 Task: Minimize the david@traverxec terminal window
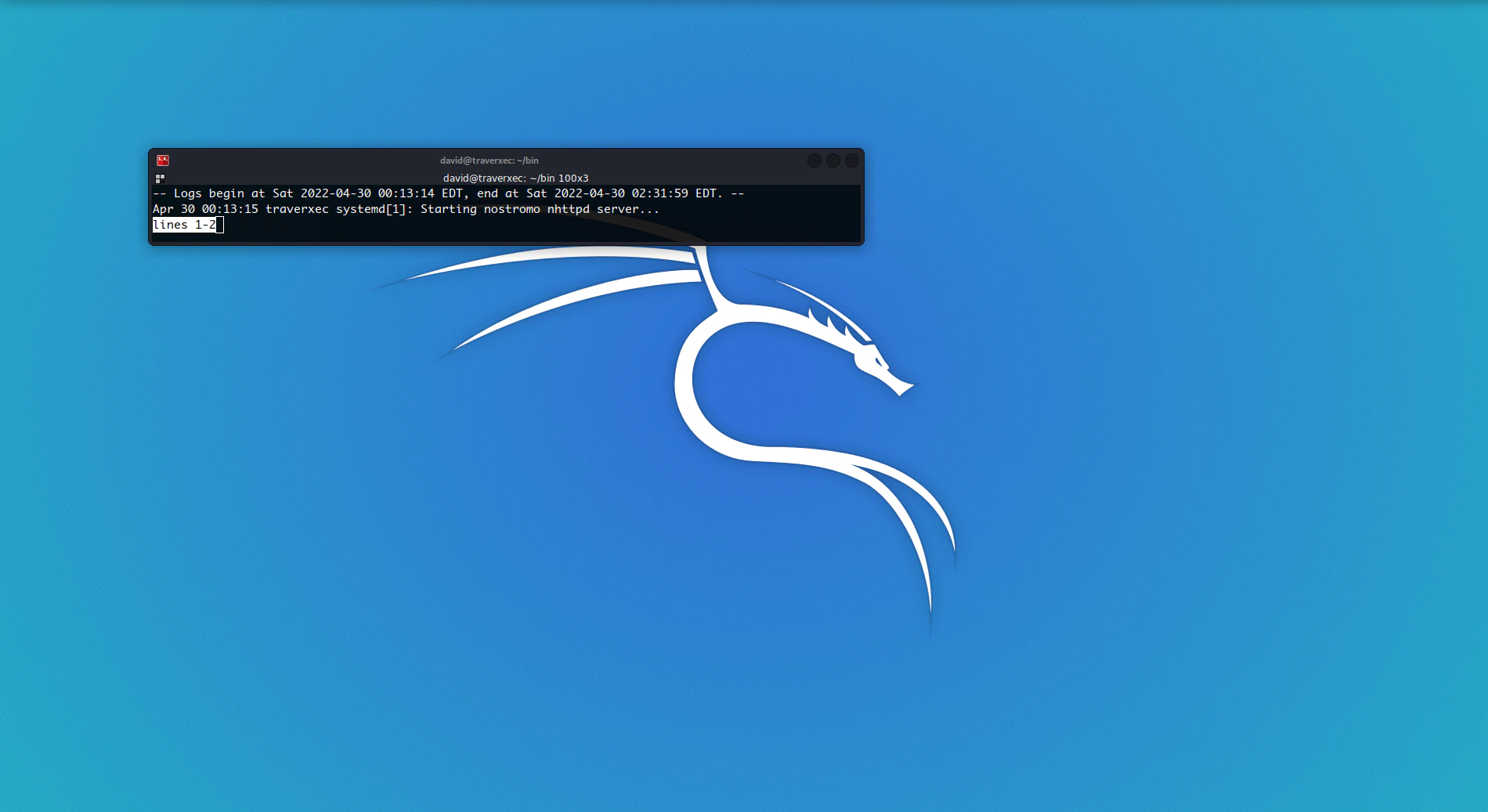[x=814, y=161]
